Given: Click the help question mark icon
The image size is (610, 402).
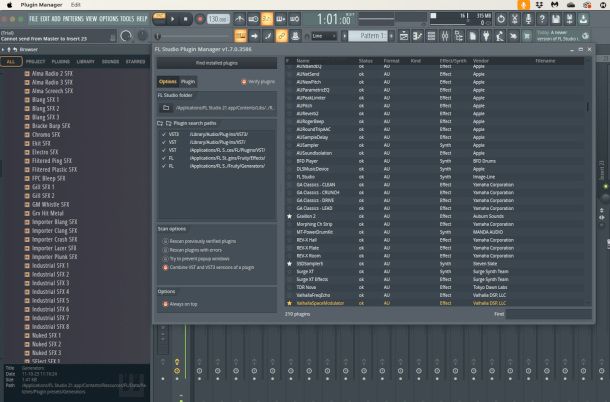Looking at the screenshot, I should point(542,19).
